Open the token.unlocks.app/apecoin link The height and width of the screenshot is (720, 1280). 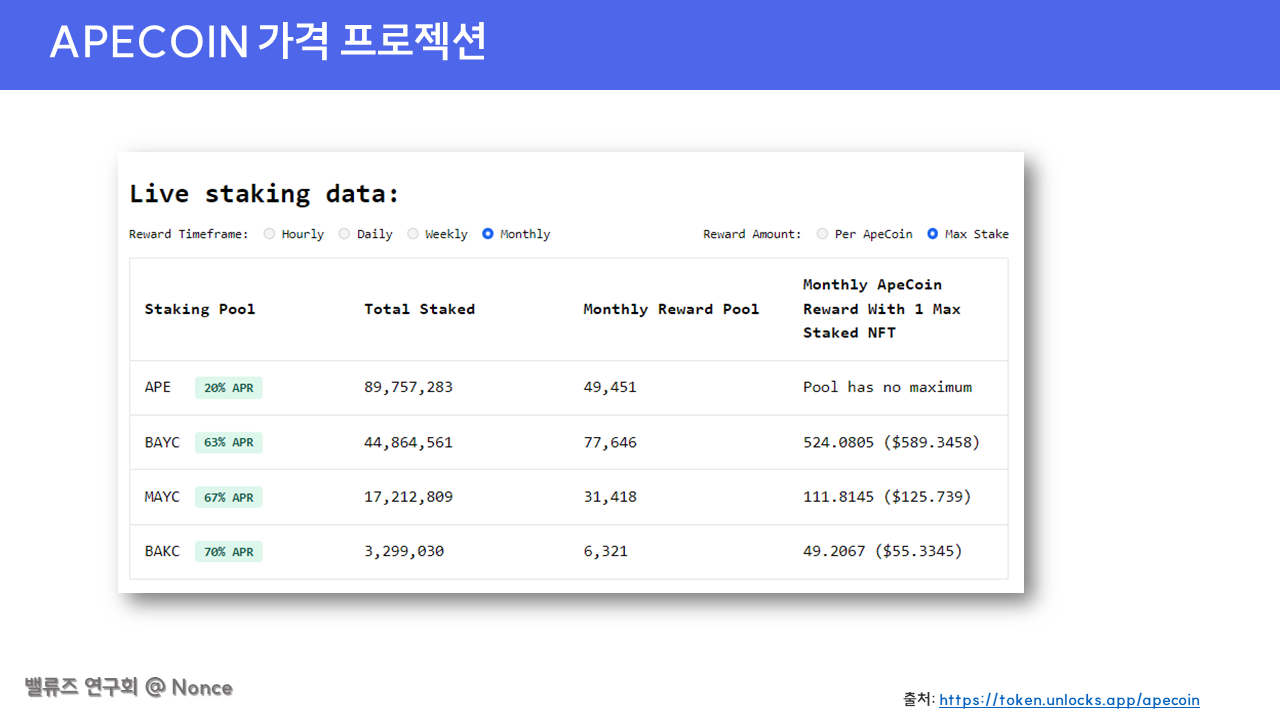pyautogui.click(x=1069, y=699)
